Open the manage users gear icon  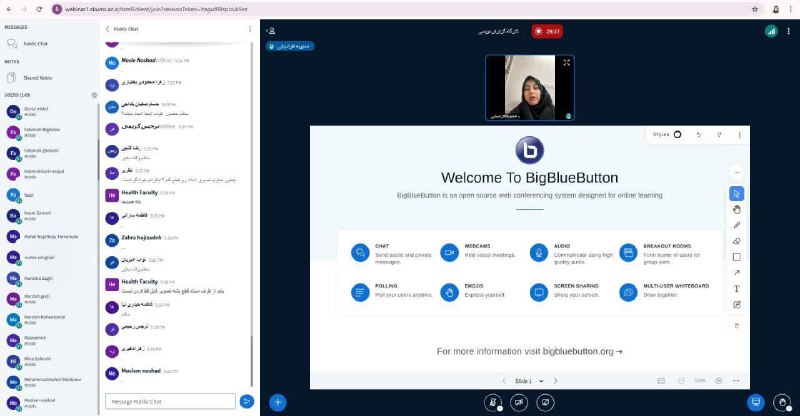point(94,95)
